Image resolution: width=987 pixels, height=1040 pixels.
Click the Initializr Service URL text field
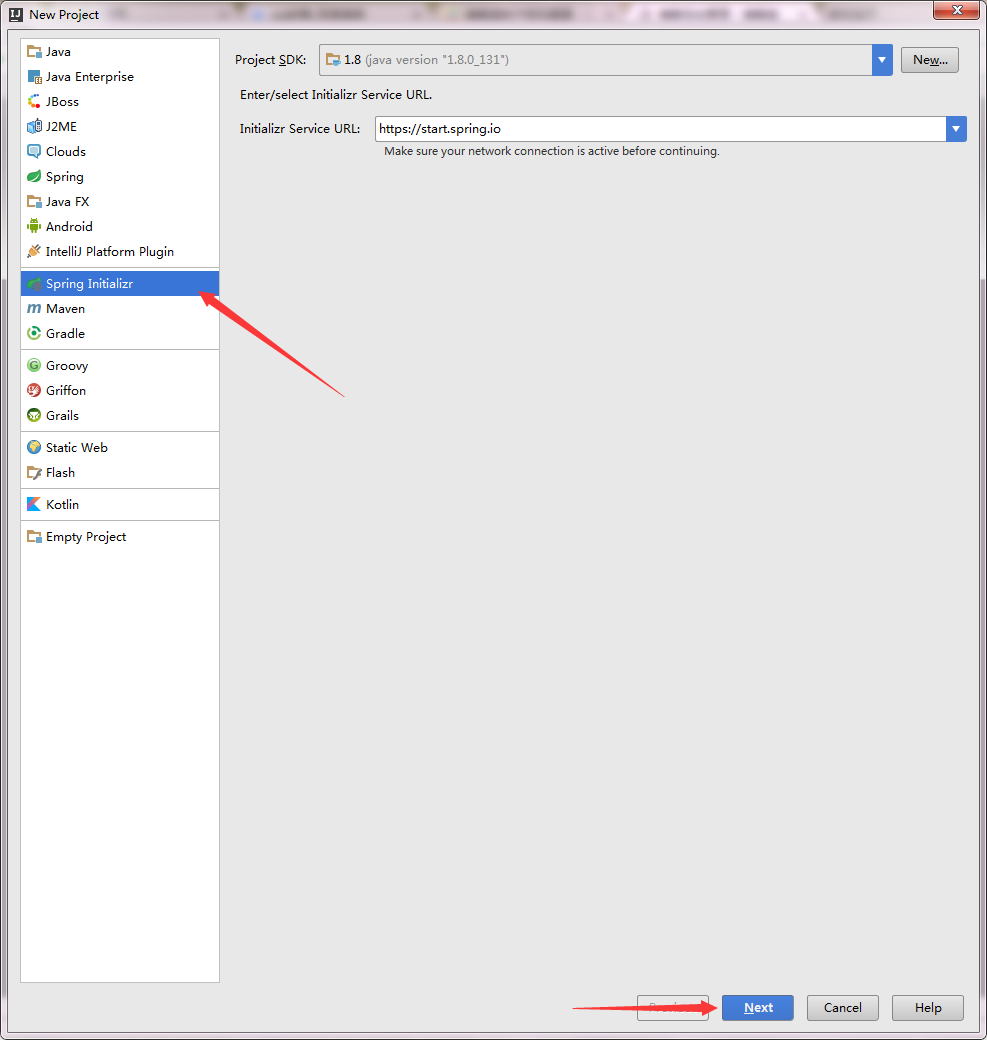[x=661, y=129]
